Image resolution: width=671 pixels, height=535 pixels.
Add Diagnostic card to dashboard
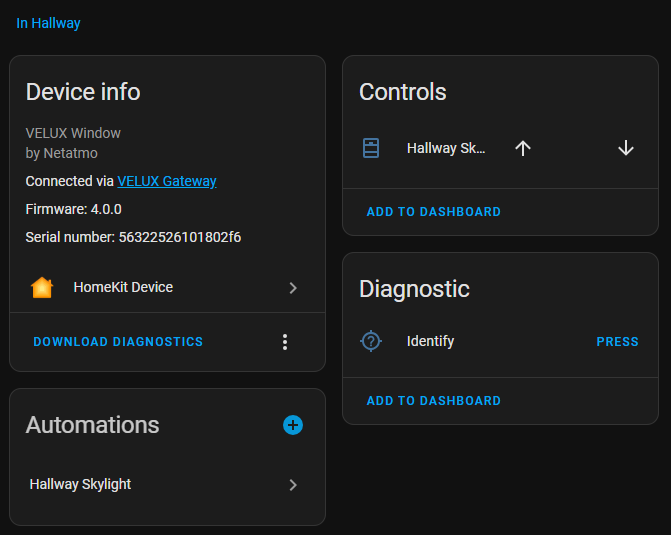(434, 401)
